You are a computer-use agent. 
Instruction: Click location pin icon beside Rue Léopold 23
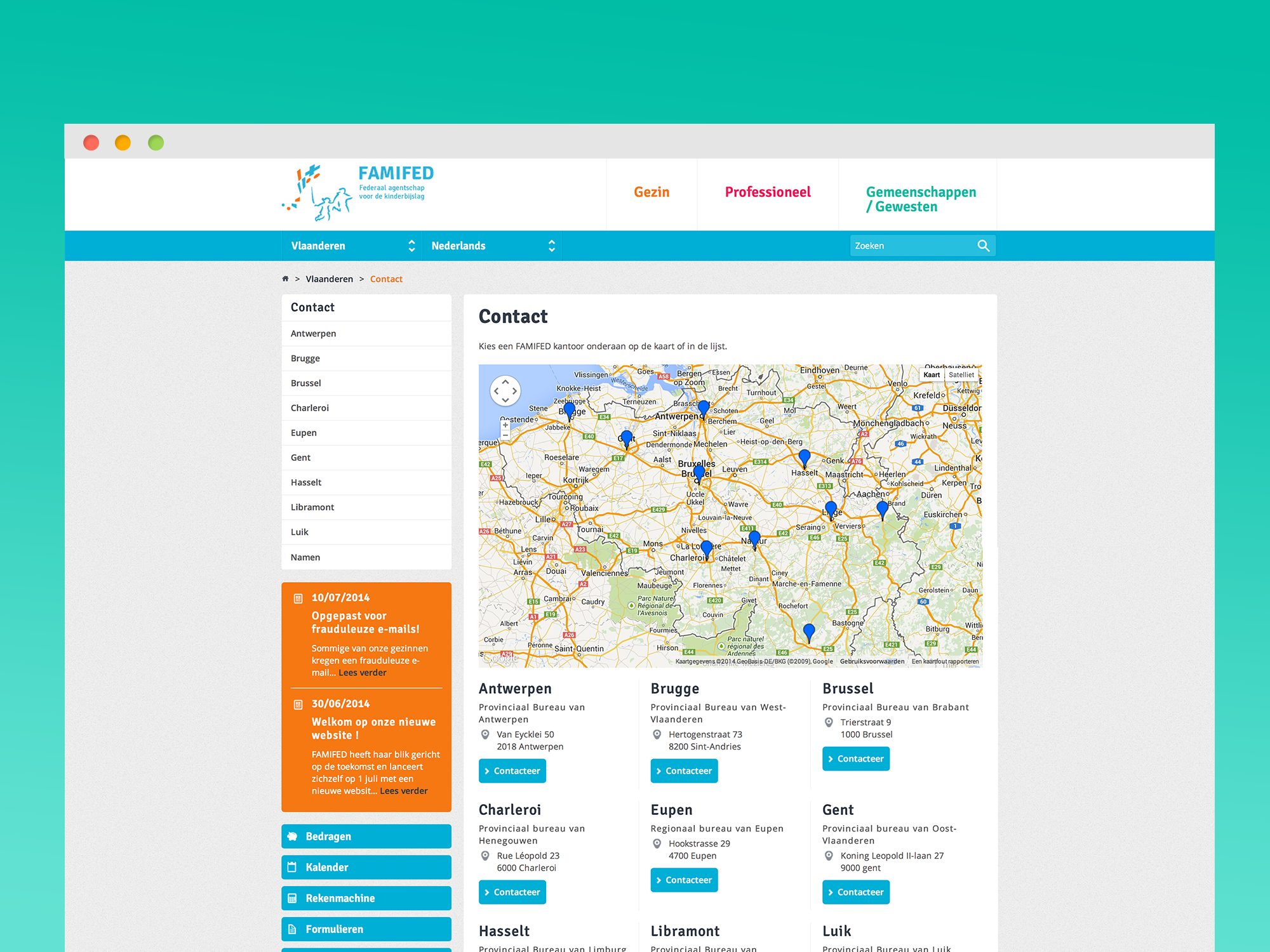[485, 856]
